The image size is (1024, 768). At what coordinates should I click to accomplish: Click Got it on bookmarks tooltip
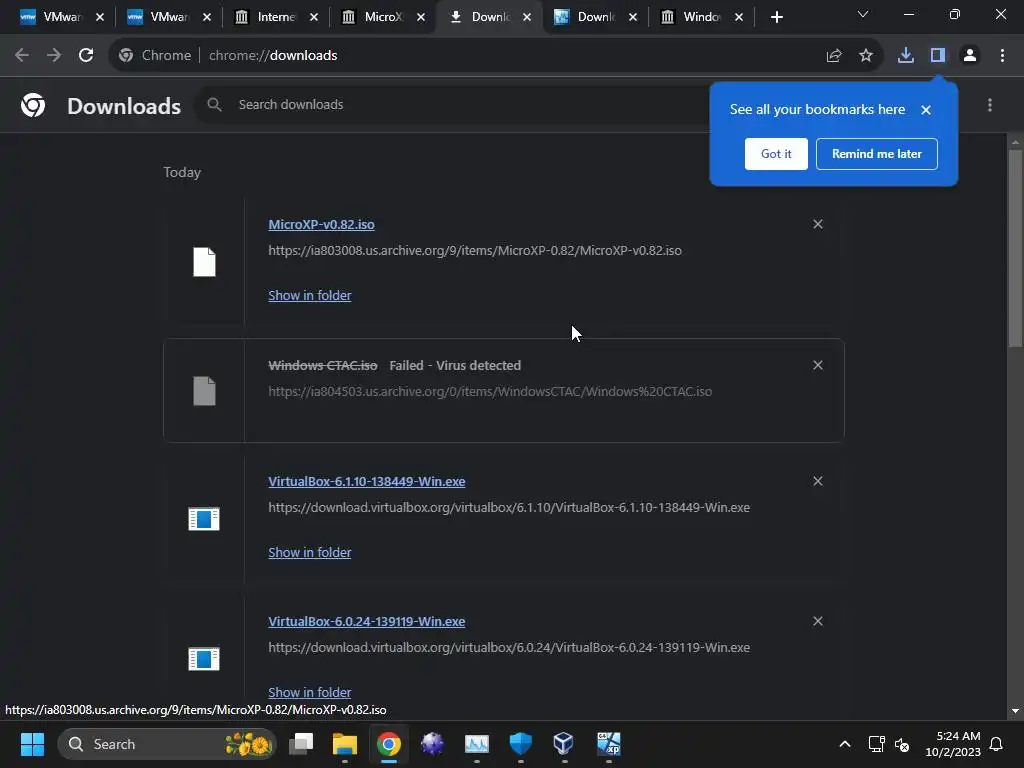776,153
